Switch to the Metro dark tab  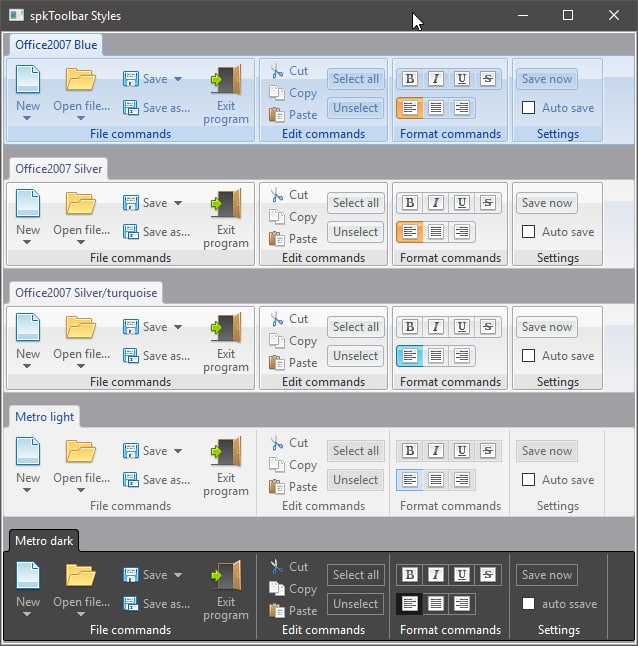point(44,541)
